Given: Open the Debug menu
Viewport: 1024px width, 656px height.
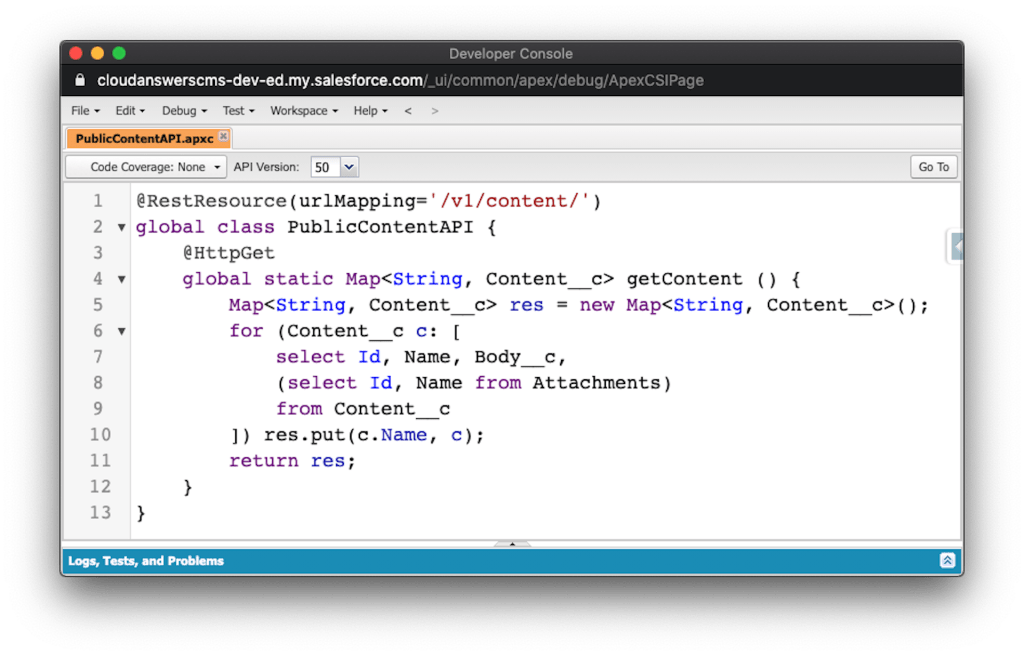Looking at the screenshot, I should click(184, 111).
